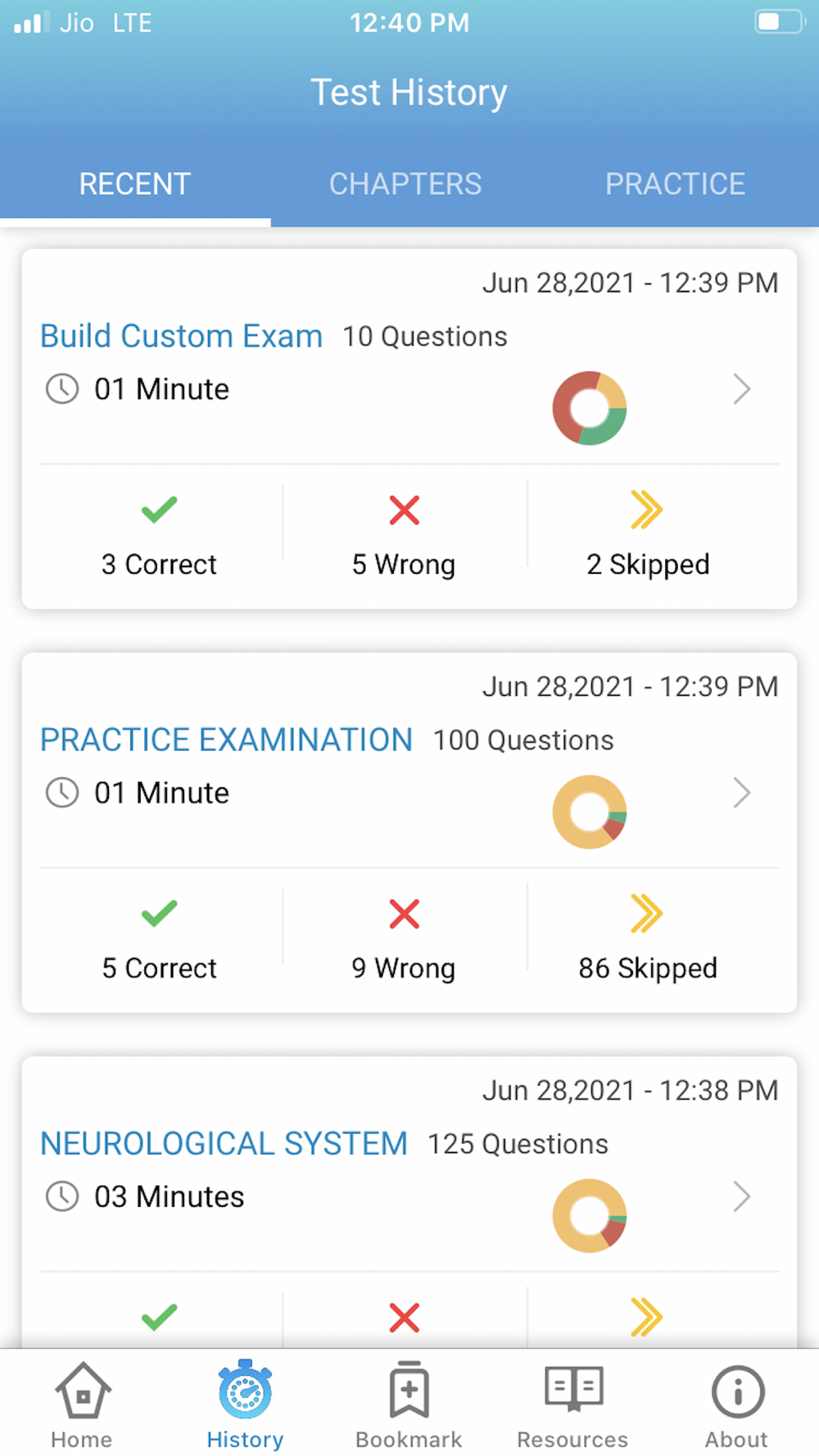Tap the Build Custom Exam donut chart

pyautogui.click(x=590, y=408)
